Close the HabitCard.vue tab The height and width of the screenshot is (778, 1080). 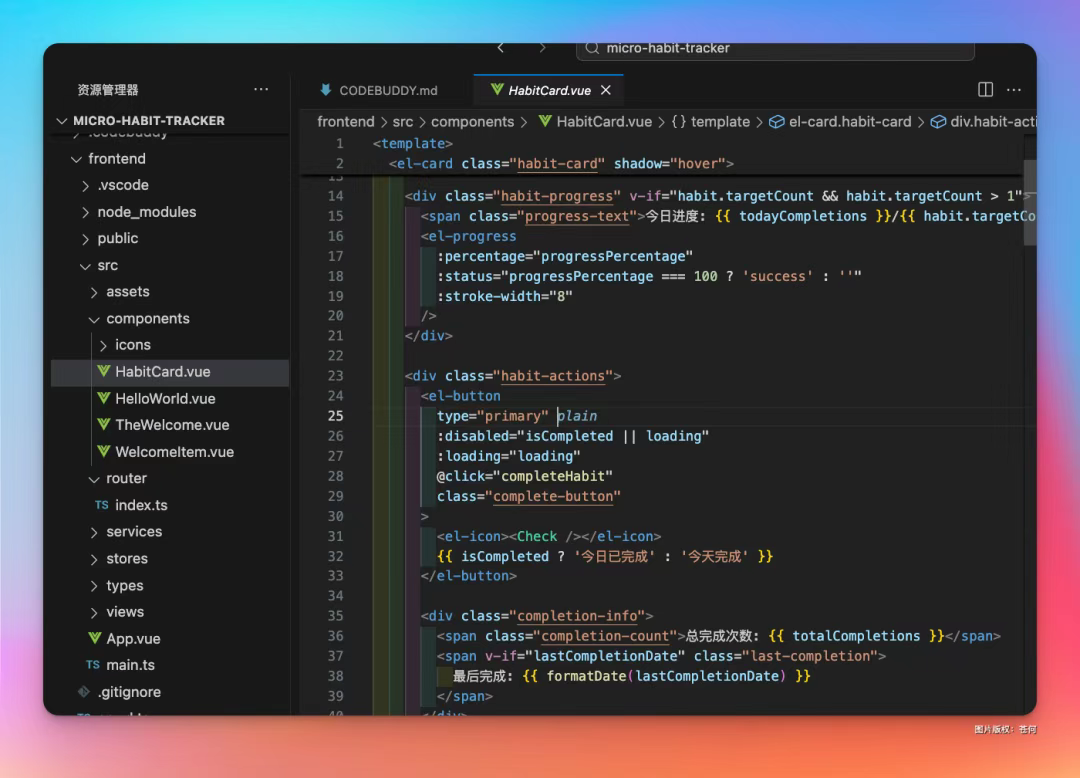[x=606, y=90]
